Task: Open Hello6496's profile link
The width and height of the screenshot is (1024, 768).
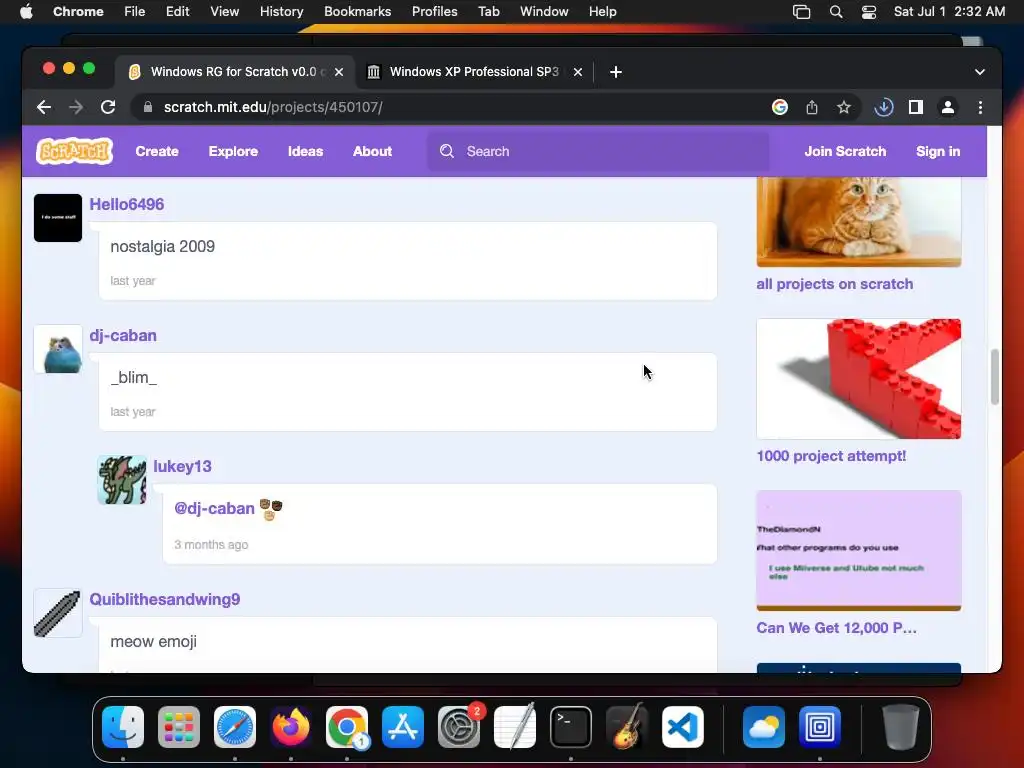Action: click(x=127, y=204)
